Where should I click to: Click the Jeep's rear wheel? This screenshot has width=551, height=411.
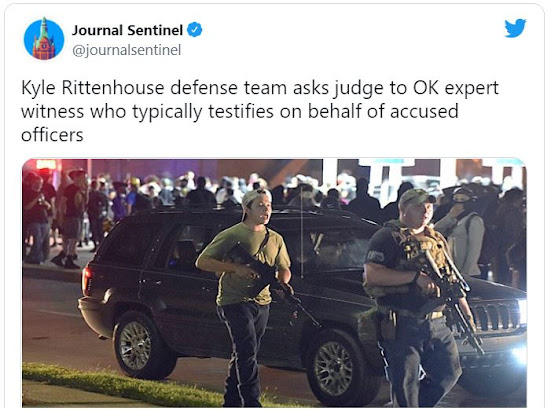point(136,345)
